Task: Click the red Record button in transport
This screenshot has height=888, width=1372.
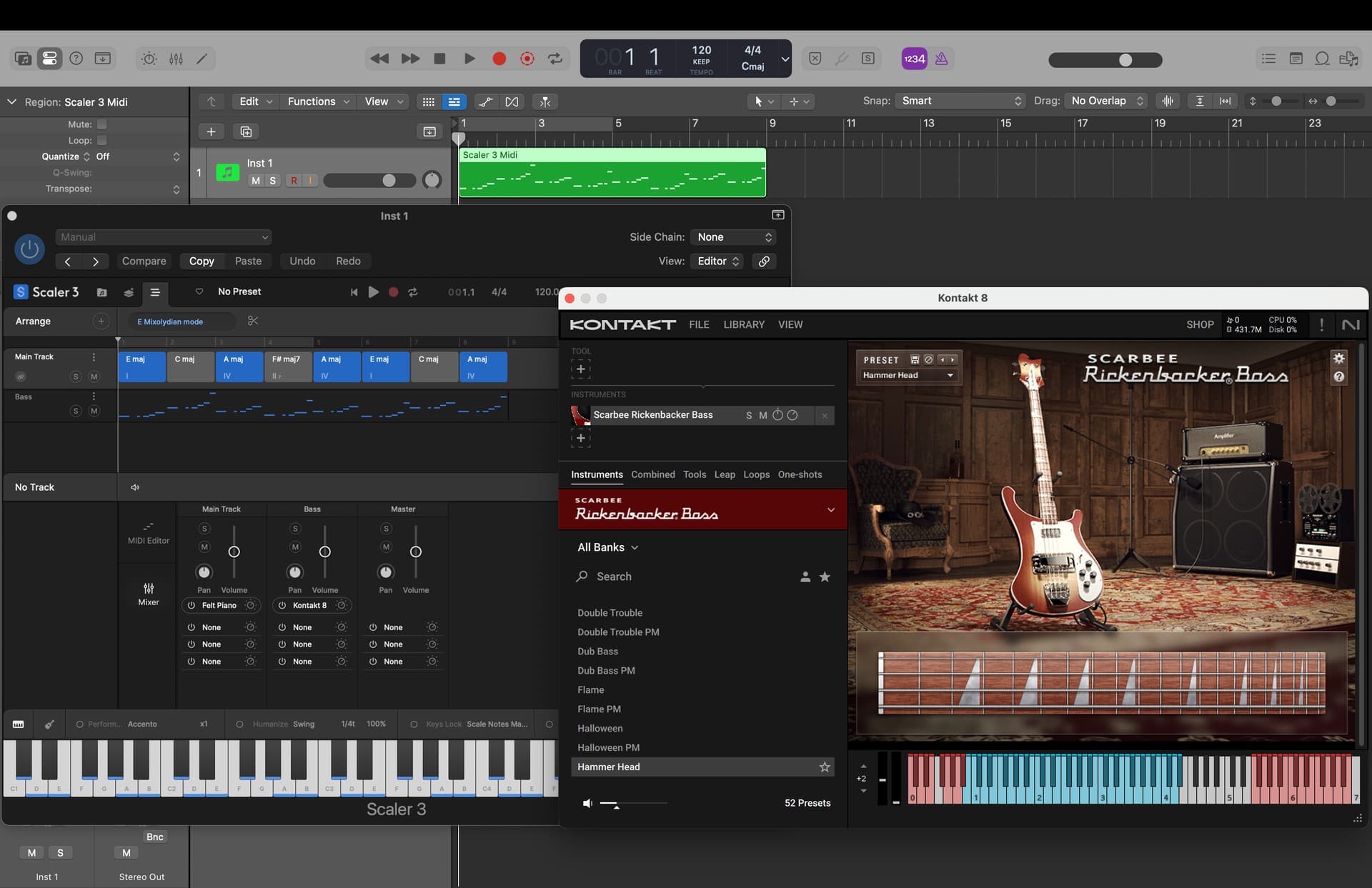Action: coord(499,59)
